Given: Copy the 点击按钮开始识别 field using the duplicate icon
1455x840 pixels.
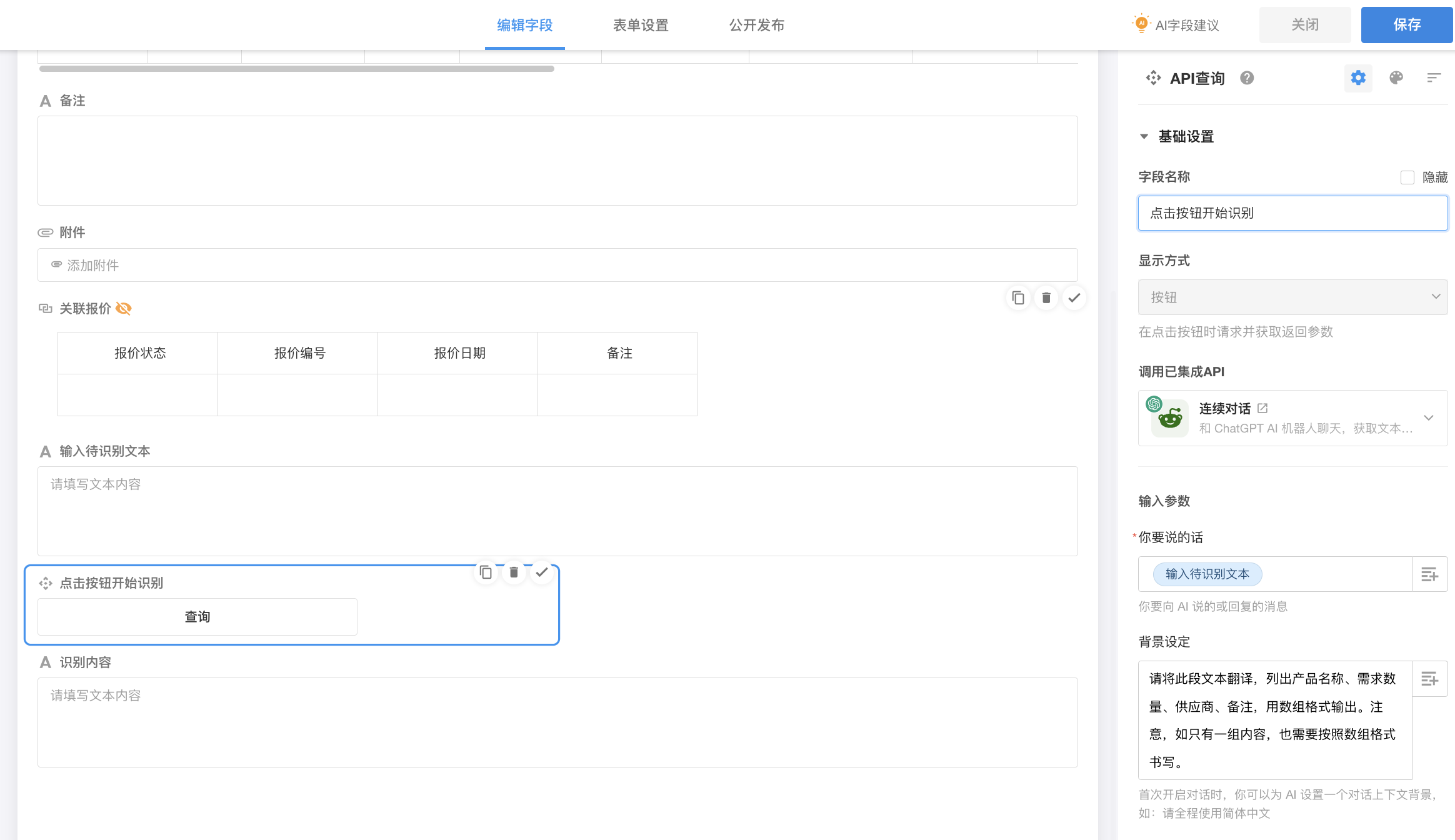Looking at the screenshot, I should click(486, 572).
